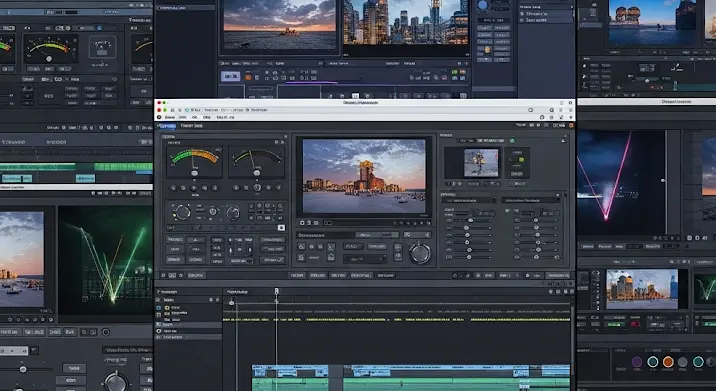Click the sunset tower preview monitor
Image resolution: width=716 pixels, height=391 pixels.
coord(364,176)
